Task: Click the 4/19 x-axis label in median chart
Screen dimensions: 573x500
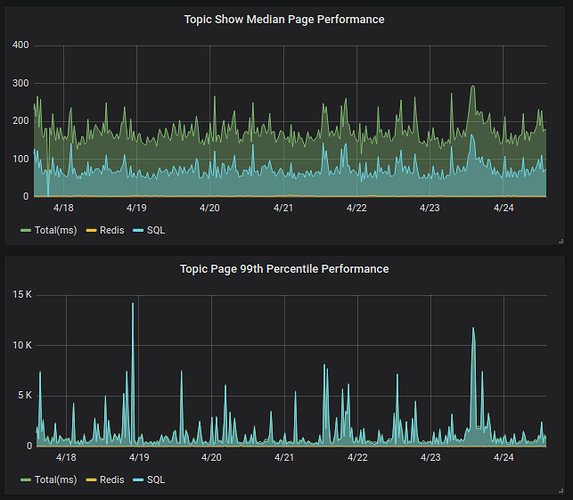Action: (x=136, y=208)
